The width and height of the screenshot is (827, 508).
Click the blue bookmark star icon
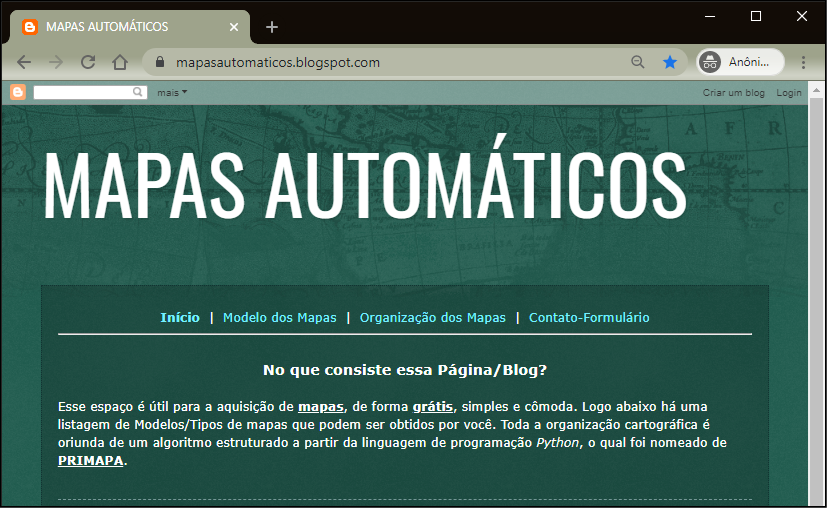[x=670, y=62]
